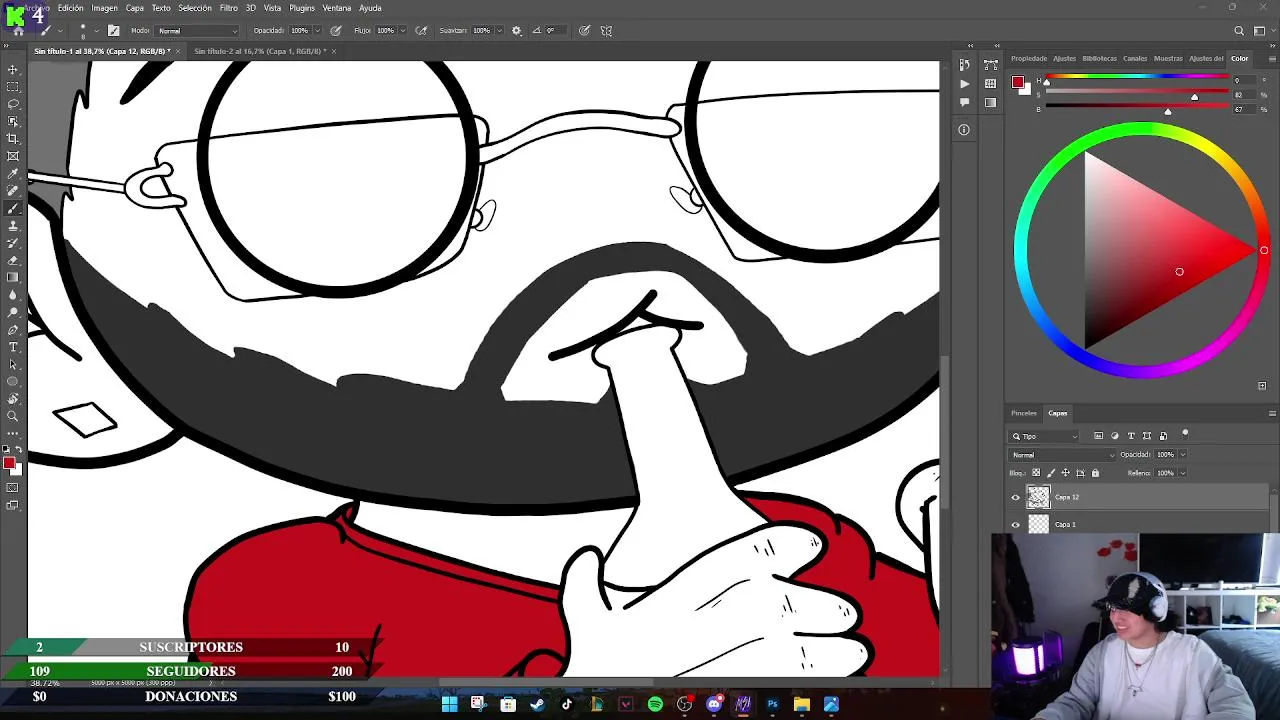Filter layers by adjustment layers icon

click(1115, 436)
